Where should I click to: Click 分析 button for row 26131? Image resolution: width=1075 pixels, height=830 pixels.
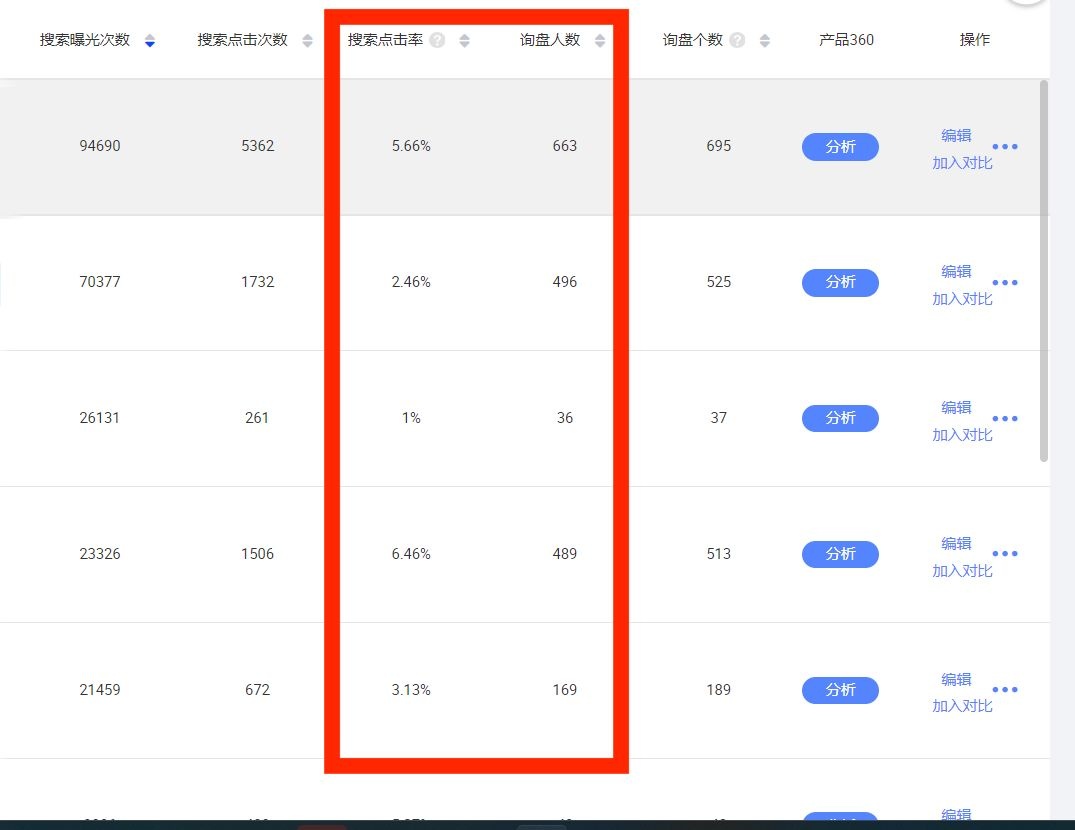(x=841, y=418)
